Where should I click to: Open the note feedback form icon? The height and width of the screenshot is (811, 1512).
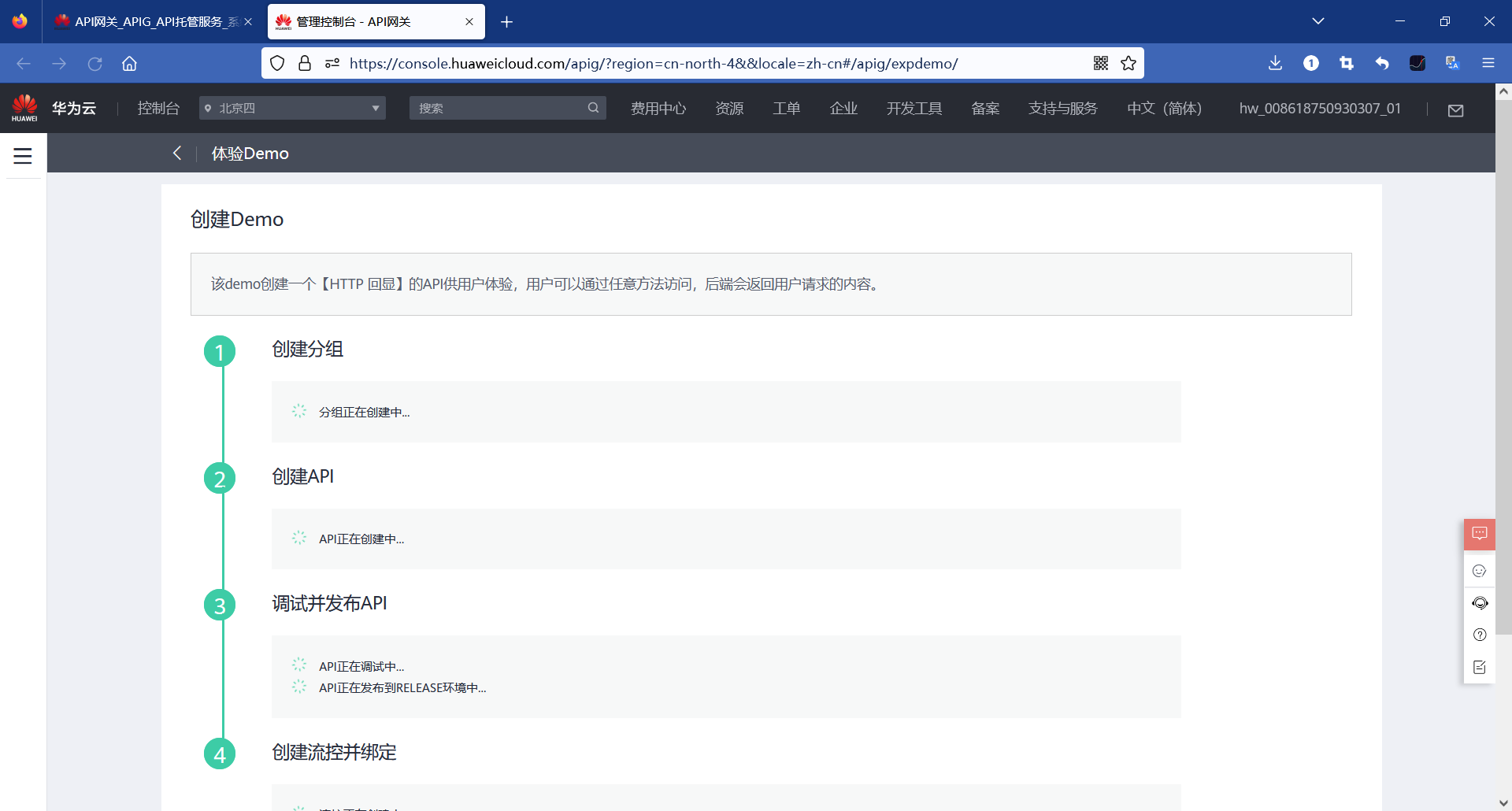click(1480, 667)
